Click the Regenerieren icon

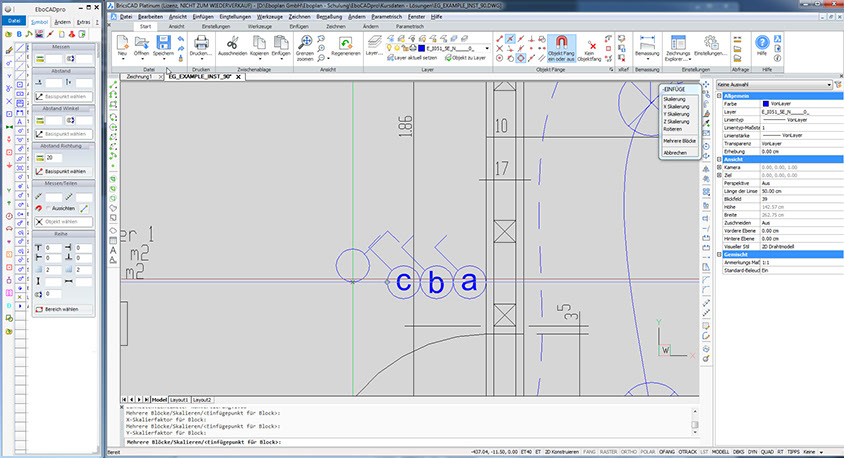coord(345,44)
